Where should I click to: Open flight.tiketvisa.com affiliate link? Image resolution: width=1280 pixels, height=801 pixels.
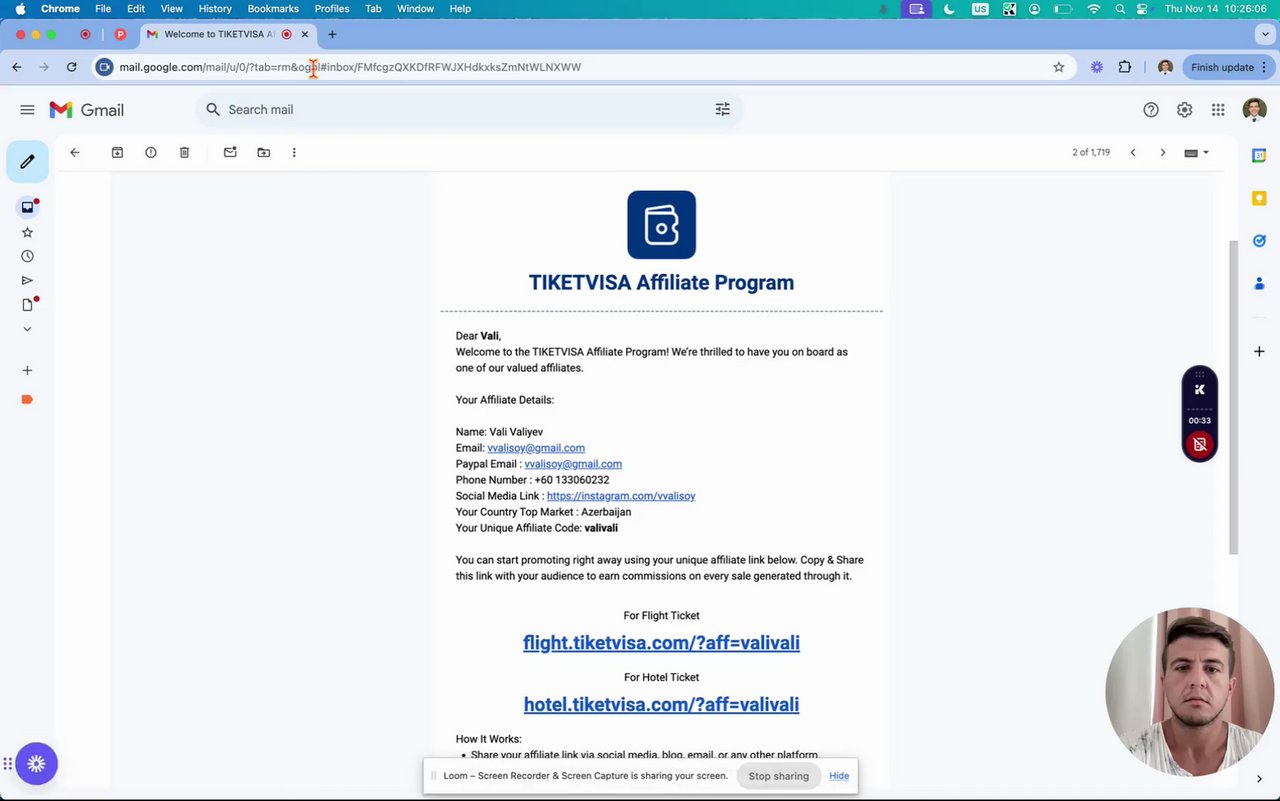click(x=661, y=643)
